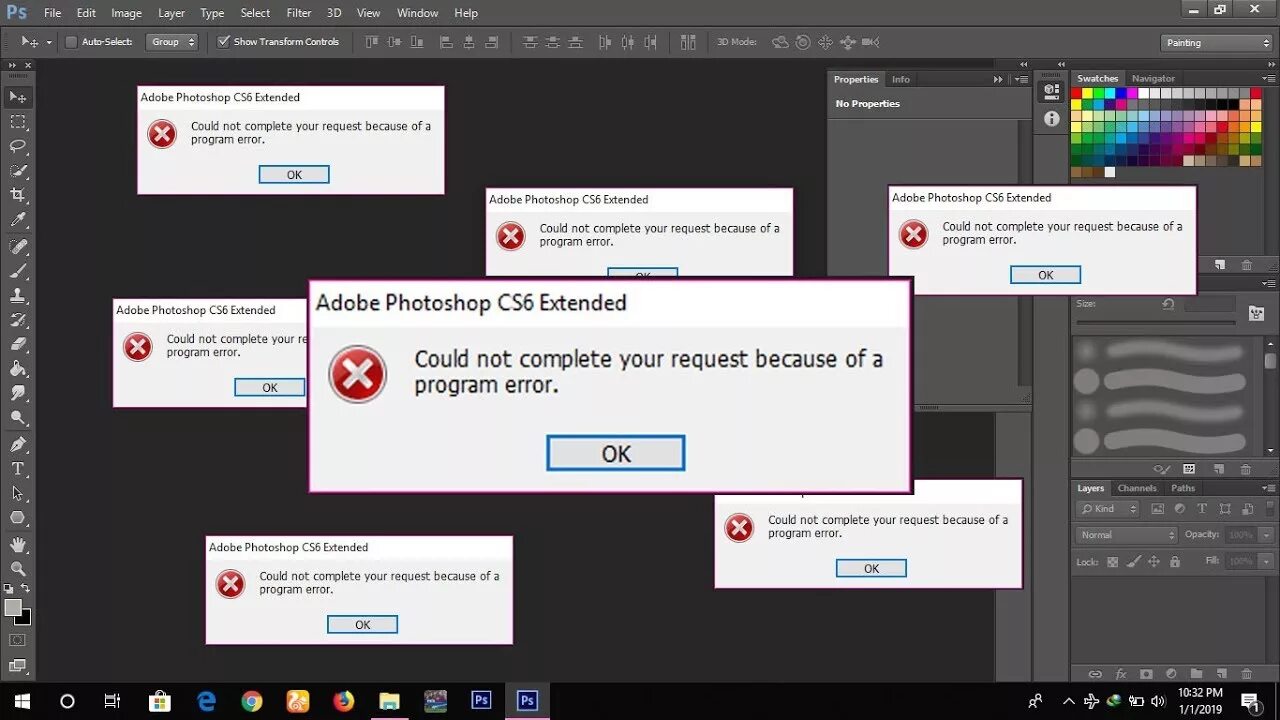Select the Crop tool
Image resolution: width=1280 pixels, height=720 pixels.
[x=18, y=196]
